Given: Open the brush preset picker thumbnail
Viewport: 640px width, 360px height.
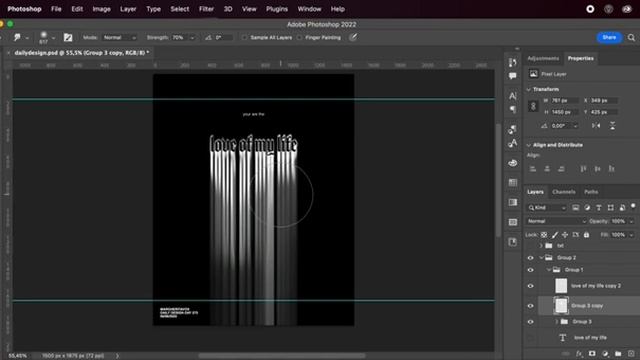Looking at the screenshot, I should pos(44,38).
